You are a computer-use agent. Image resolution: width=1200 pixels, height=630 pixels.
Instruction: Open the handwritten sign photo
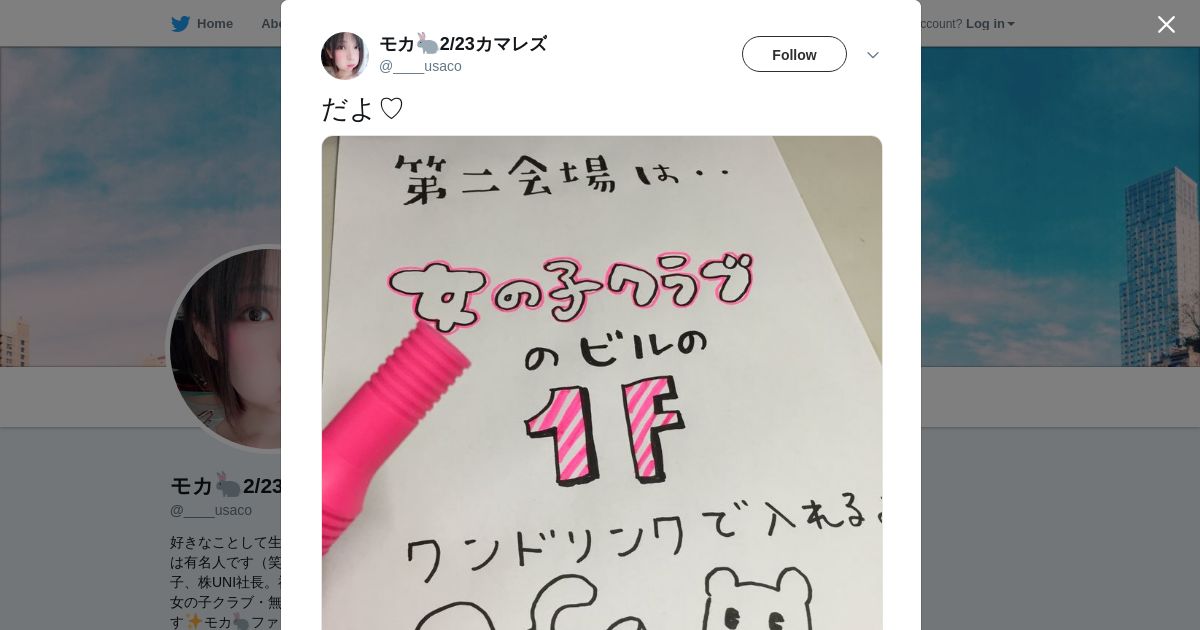coord(602,383)
